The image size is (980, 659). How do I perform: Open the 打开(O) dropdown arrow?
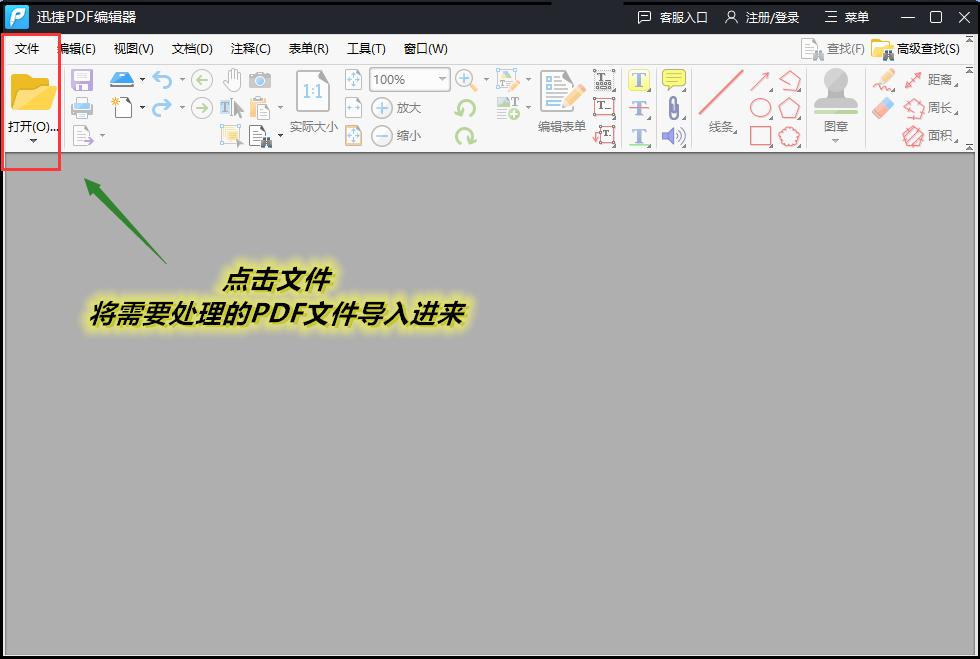31,140
